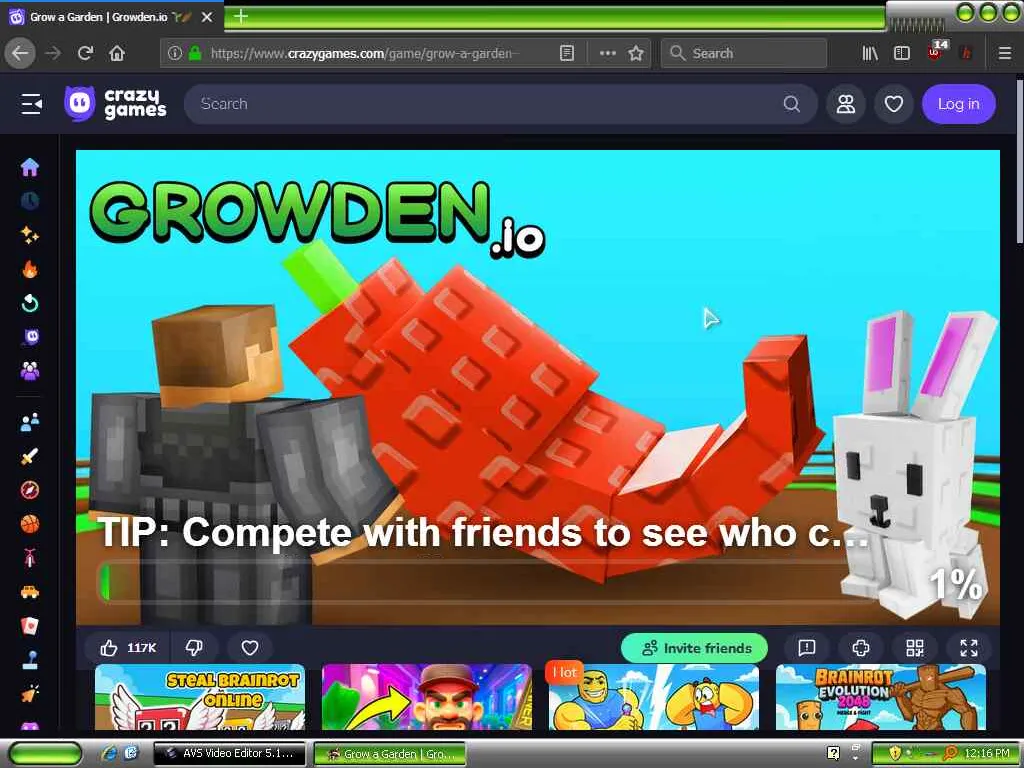1024x768 pixels.
Task: Collapse the CrazyGames sidebar menu icon
Action: click(x=31, y=104)
